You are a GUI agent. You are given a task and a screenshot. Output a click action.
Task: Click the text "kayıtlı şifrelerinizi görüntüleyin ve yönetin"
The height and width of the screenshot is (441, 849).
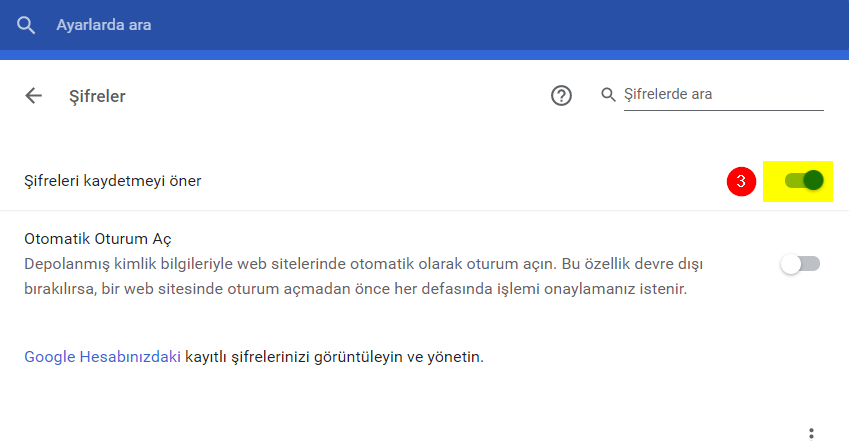pos(334,356)
